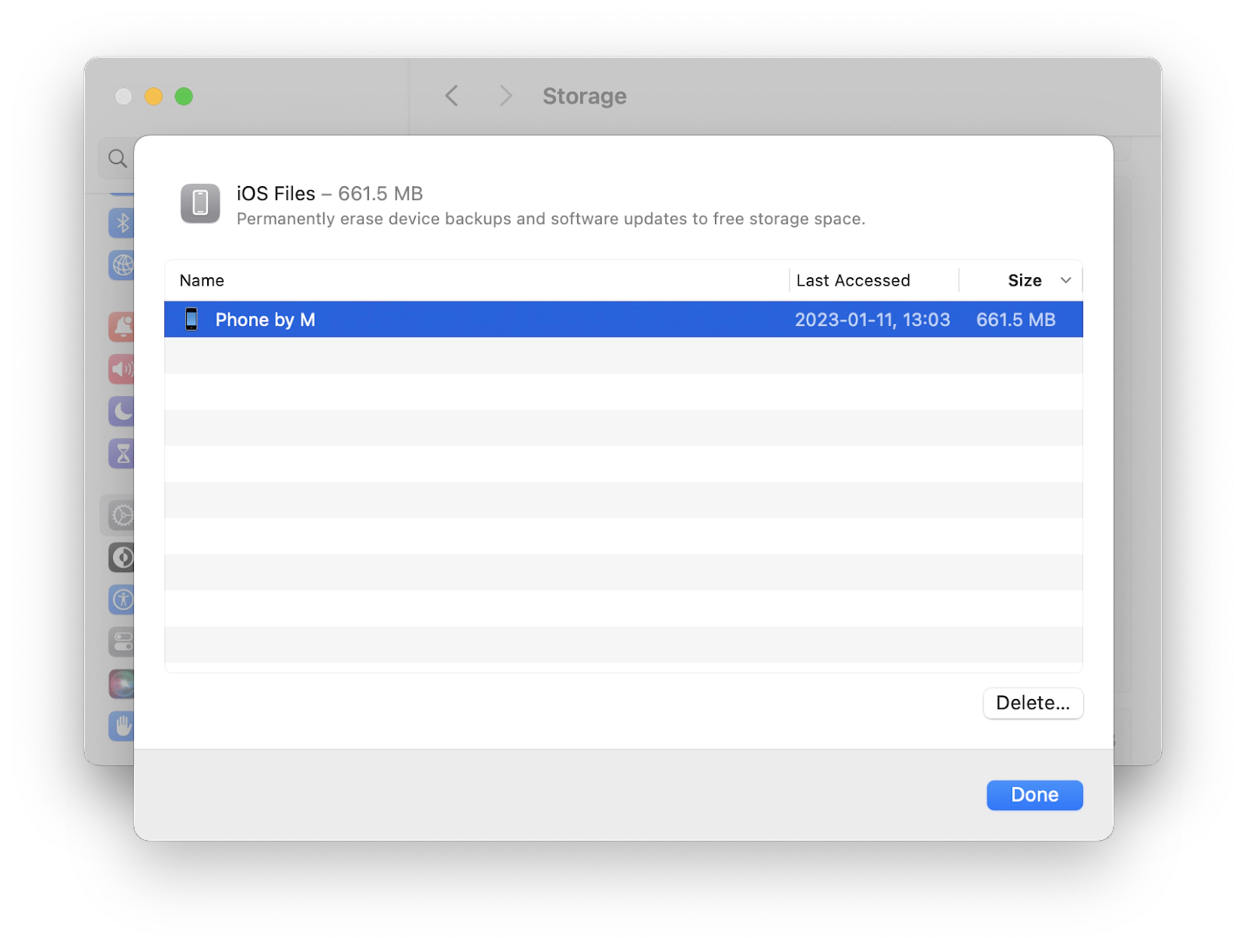Click the 2023-01-11, 13:03 date cell
Screen dimensions: 1246x952
click(x=872, y=320)
